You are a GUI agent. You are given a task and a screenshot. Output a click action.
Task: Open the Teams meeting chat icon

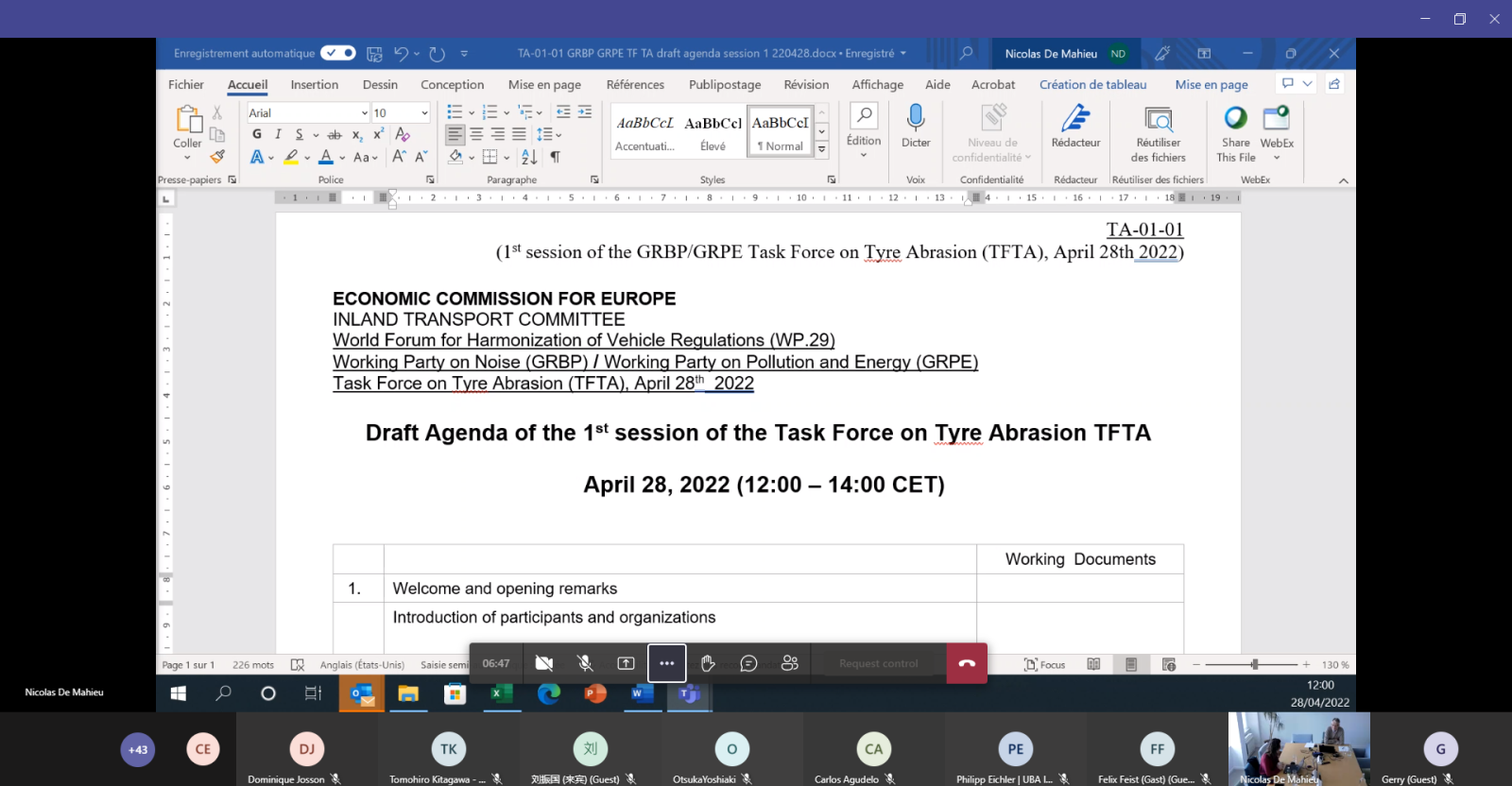pyautogui.click(x=748, y=663)
